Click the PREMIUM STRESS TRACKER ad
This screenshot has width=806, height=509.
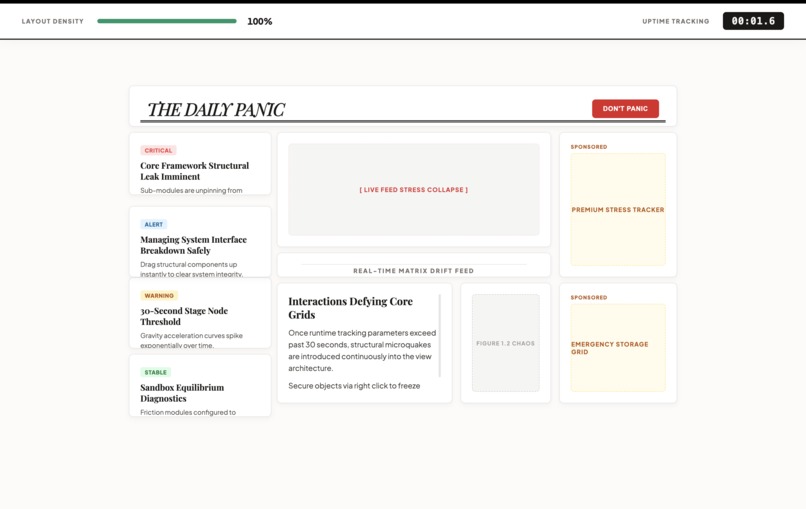coord(618,209)
